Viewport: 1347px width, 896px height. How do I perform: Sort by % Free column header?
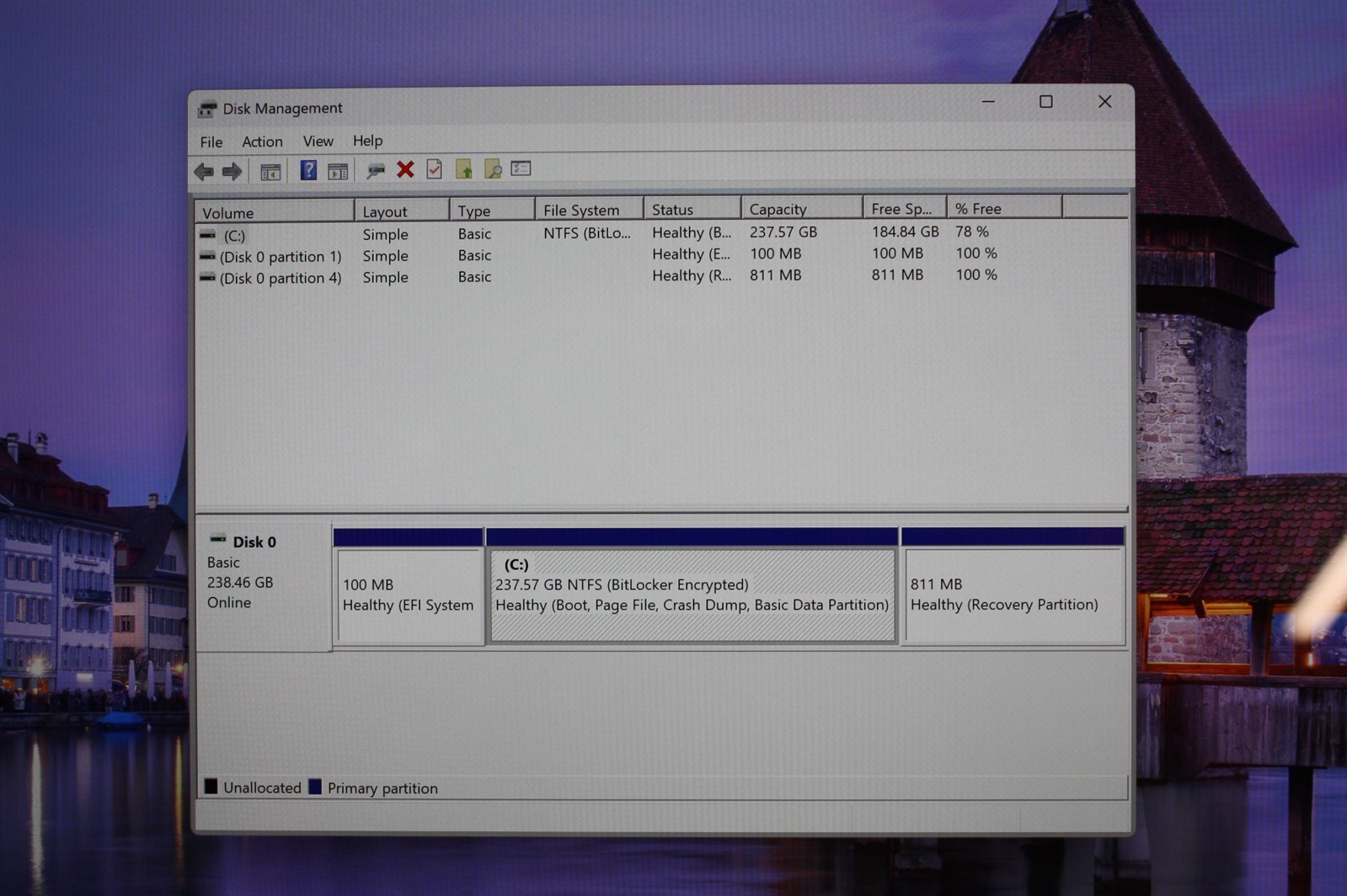[x=1004, y=207]
